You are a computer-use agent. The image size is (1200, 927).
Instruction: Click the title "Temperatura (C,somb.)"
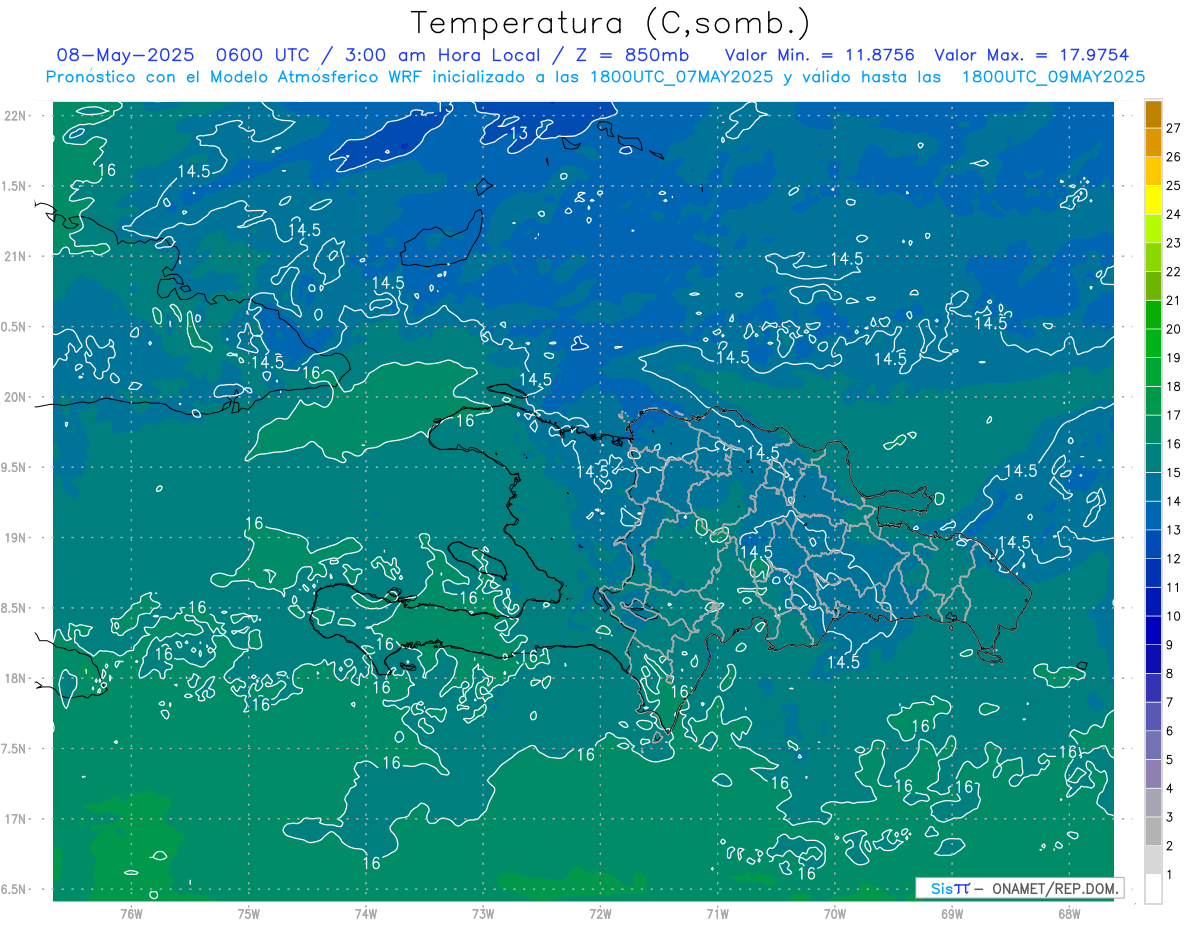(x=610, y=24)
